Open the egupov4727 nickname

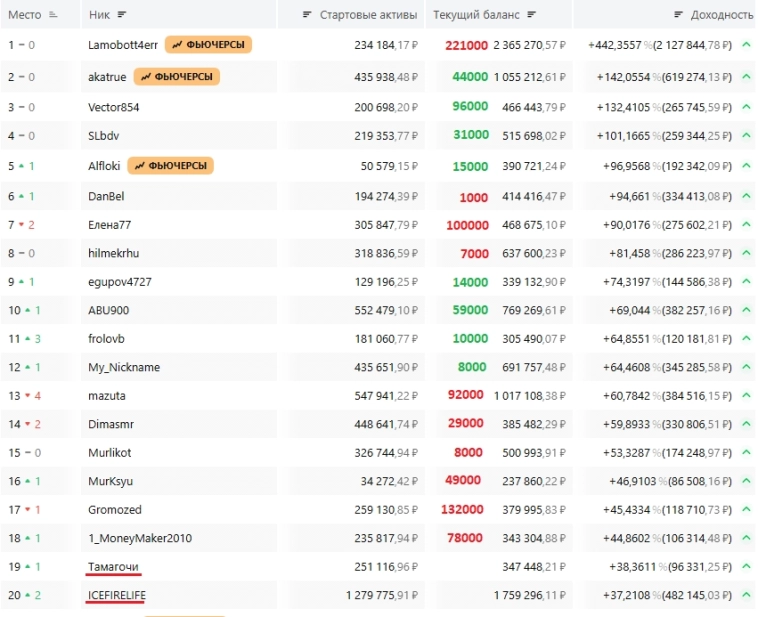click(x=120, y=282)
